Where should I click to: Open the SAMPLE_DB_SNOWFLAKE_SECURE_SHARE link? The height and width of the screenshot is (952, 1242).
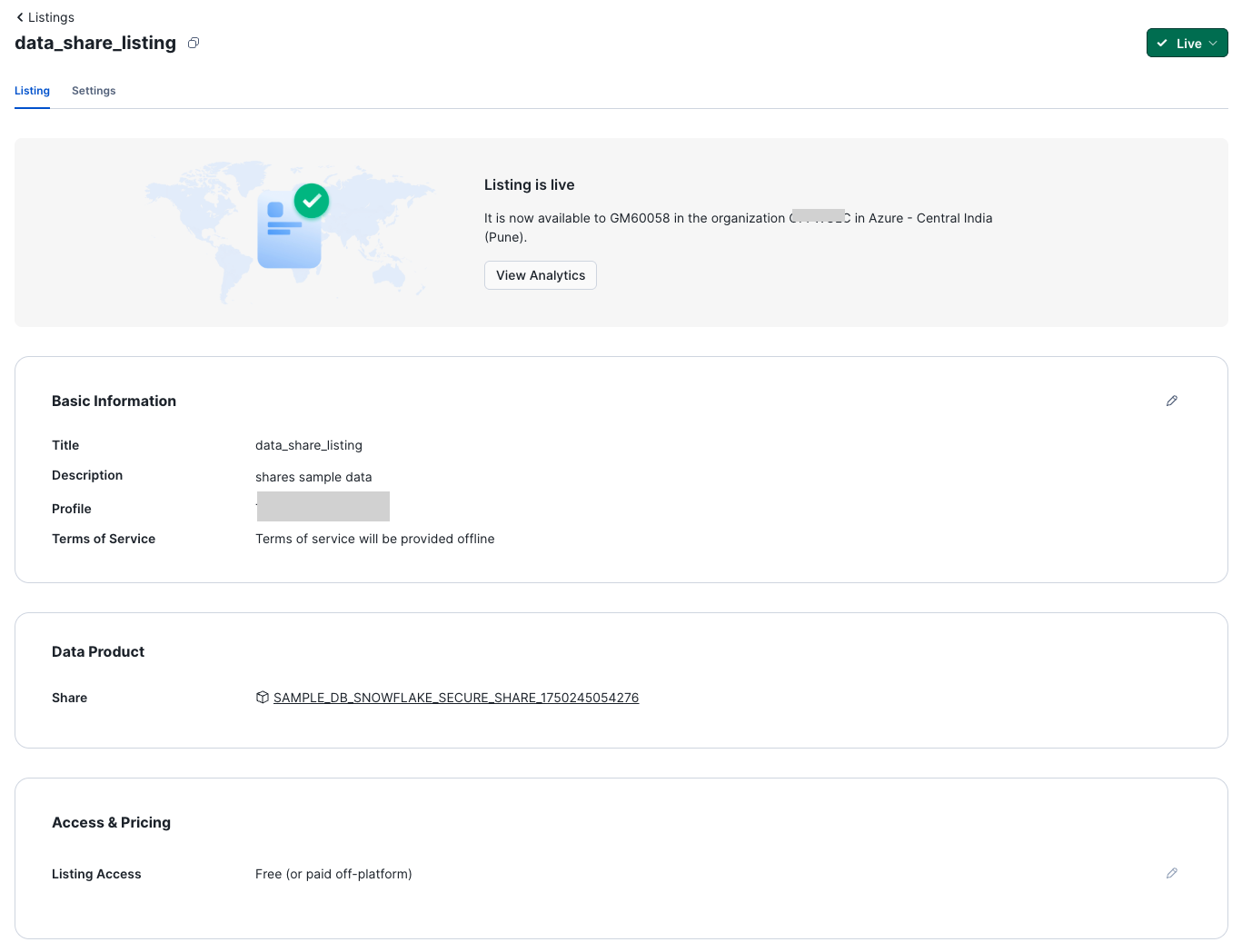[x=456, y=698]
